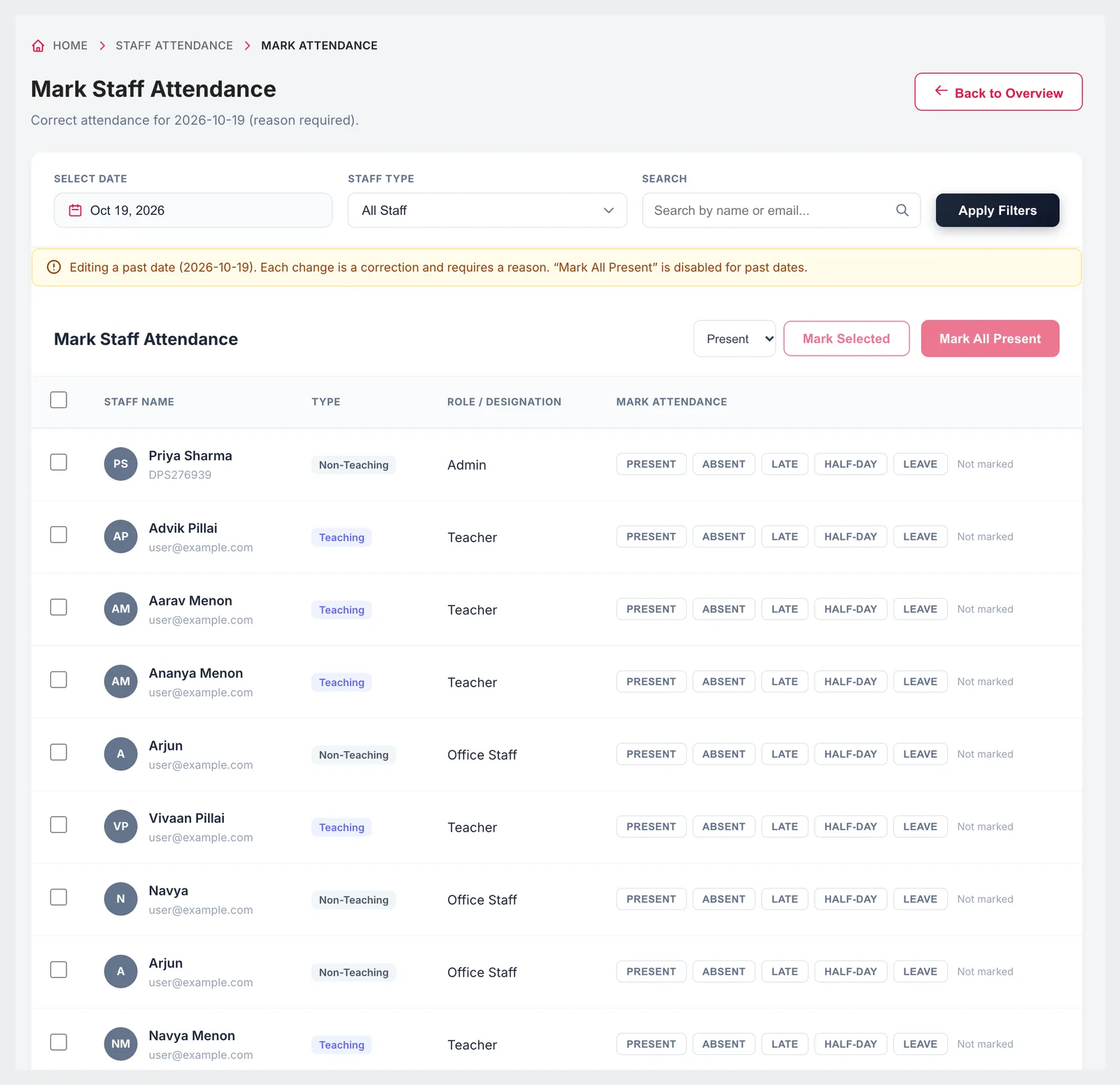The height and width of the screenshot is (1085, 1120).
Task: Mark Aarav Menon as LATE
Action: (785, 609)
